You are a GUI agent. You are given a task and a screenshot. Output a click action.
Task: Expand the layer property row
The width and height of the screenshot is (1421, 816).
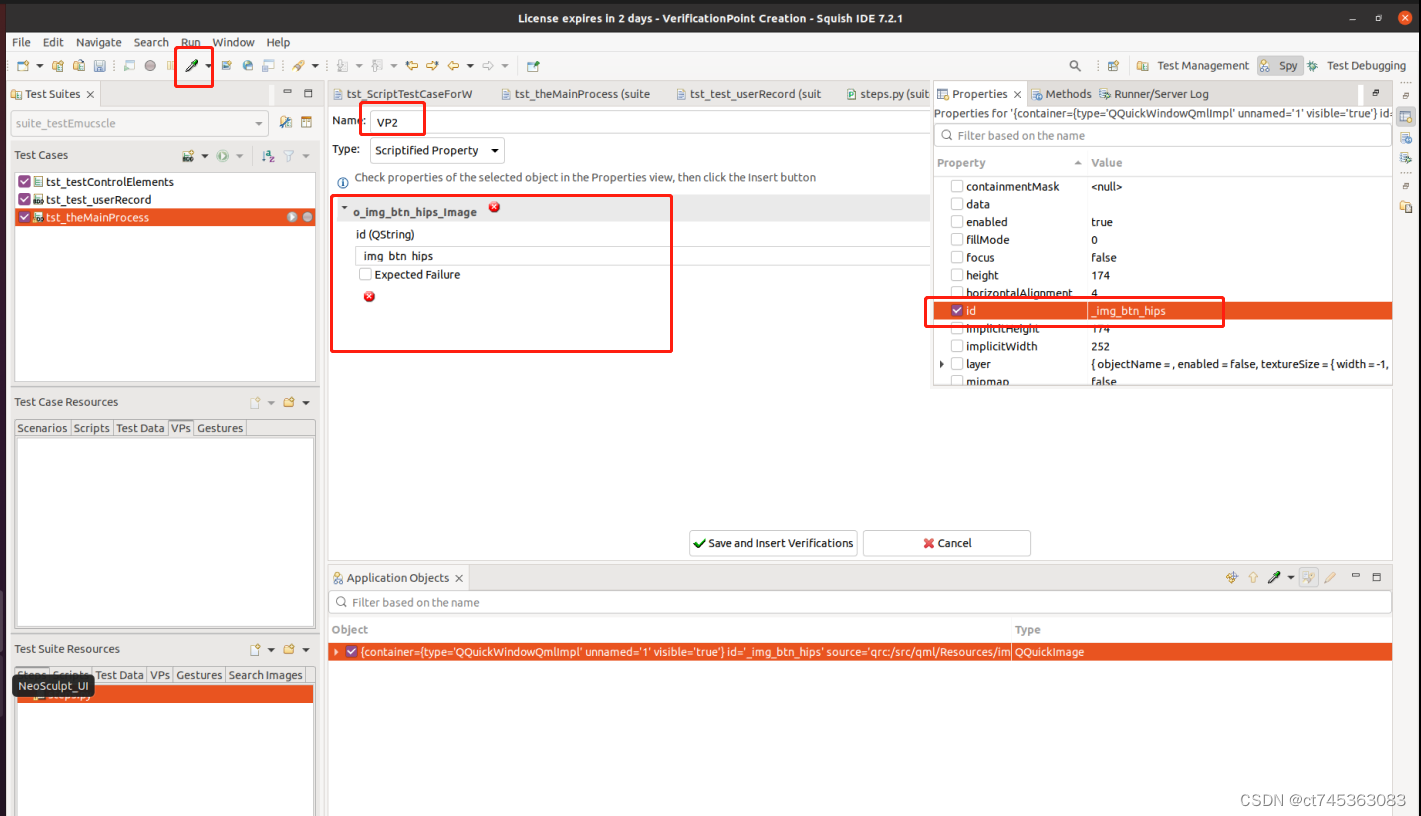(942, 364)
